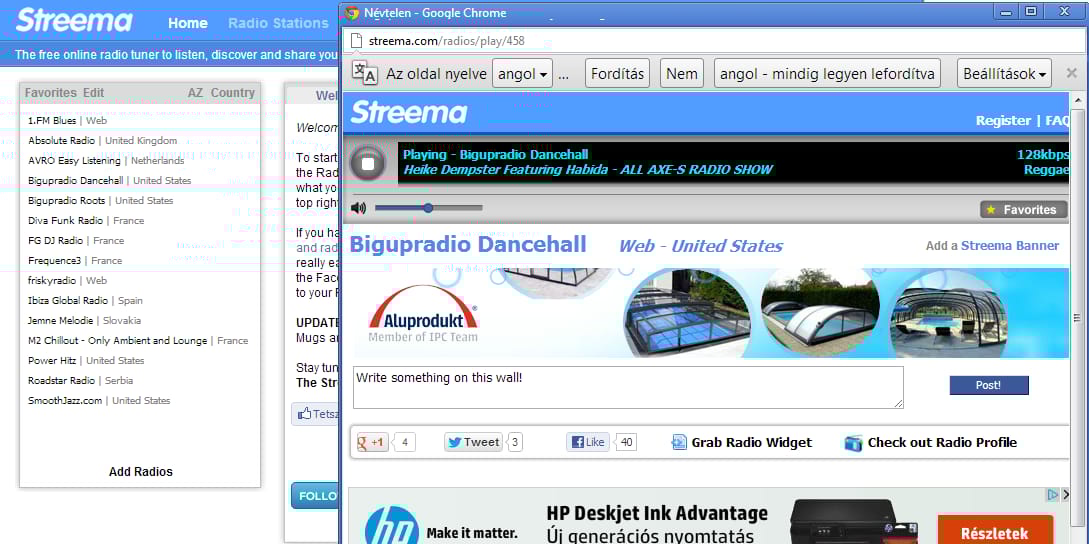The width and height of the screenshot is (1089, 544).
Task: Select Jemne Melodie station
Action: [60, 321]
